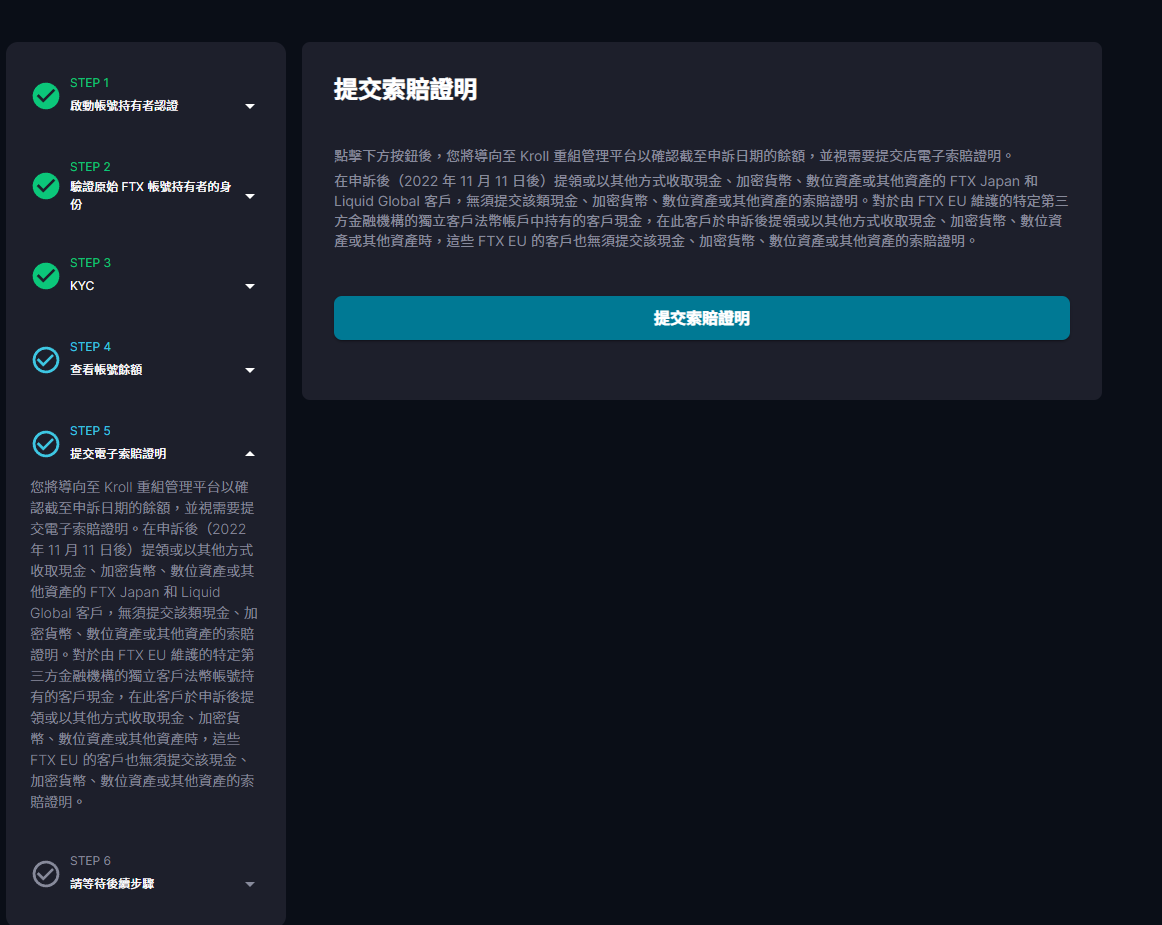Image resolution: width=1162 pixels, height=925 pixels.
Task: Click the STEP 5 label text
Action: pos(90,431)
